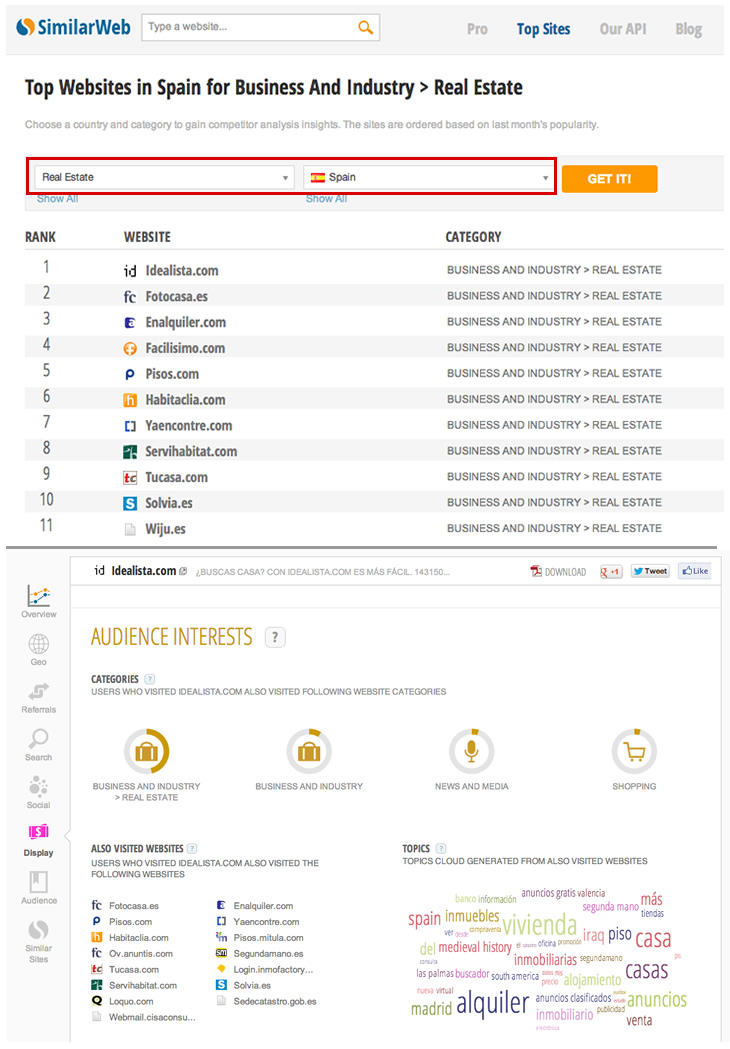This screenshot has height=1049, width=730.
Task: Click the Solvia.es favicon in ranking table
Action: (130, 503)
